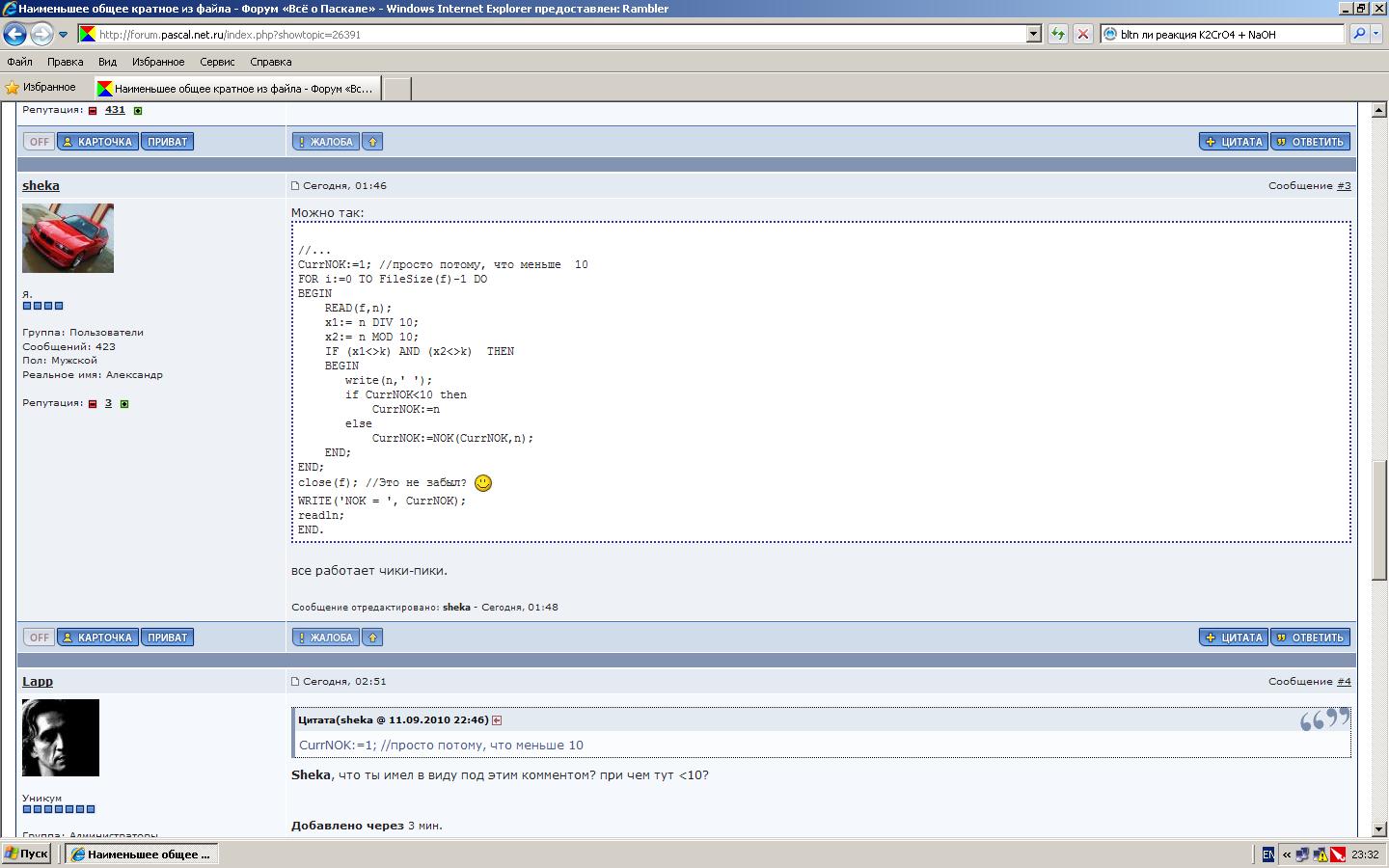Click the Refresh page icon
The height and width of the screenshot is (868, 1389).
pos(1058,35)
